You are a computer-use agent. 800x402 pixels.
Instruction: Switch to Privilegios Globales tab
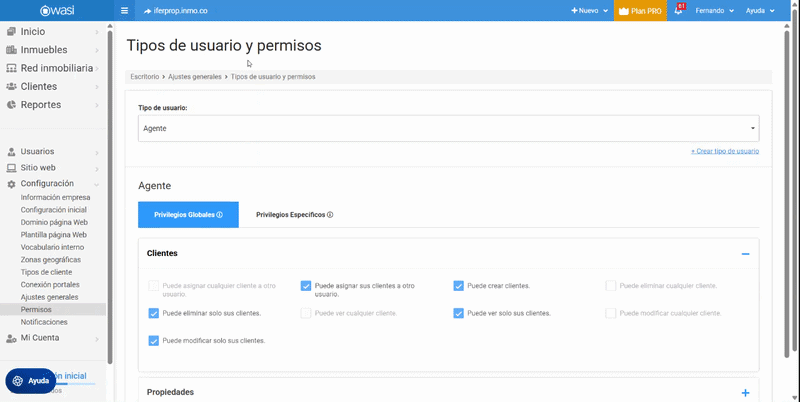pos(188,215)
